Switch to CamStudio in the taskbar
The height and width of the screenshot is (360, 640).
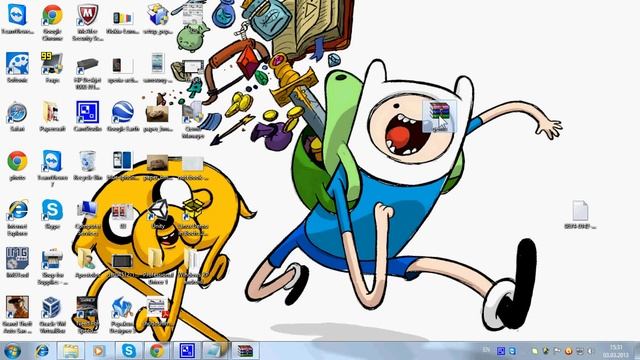(187, 351)
